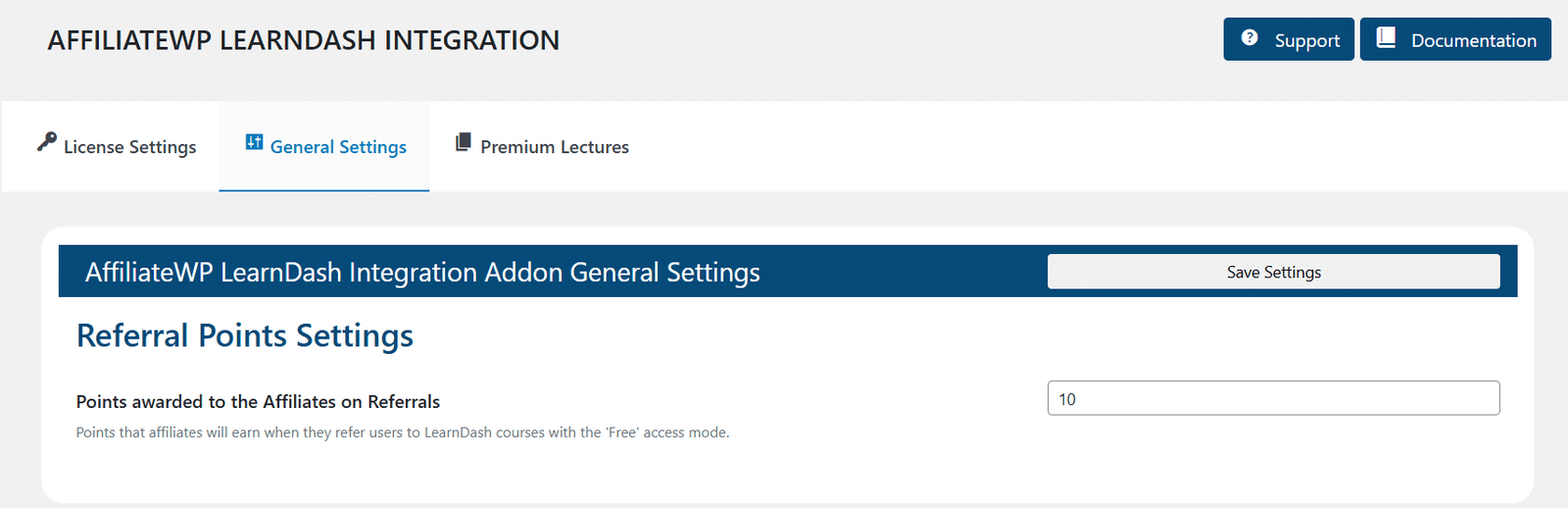Viewport: 1568px width, 508px height.
Task: Switch to the General Settings tab
Action: click(x=324, y=146)
